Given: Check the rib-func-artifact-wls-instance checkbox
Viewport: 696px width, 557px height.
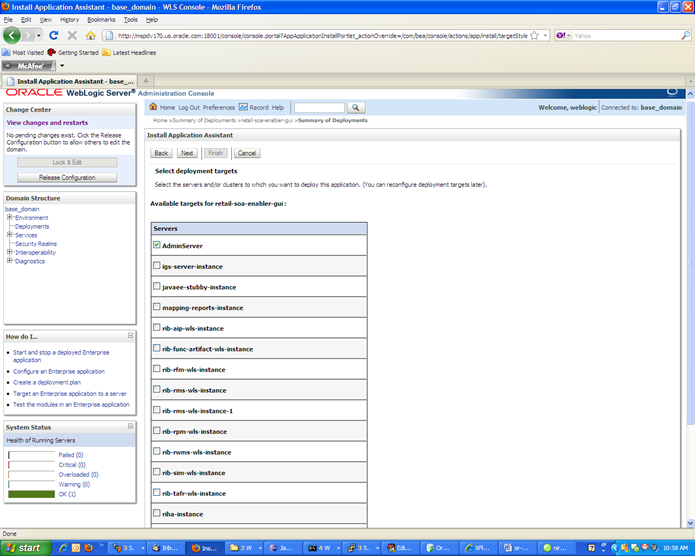Looking at the screenshot, I should 157,348.
